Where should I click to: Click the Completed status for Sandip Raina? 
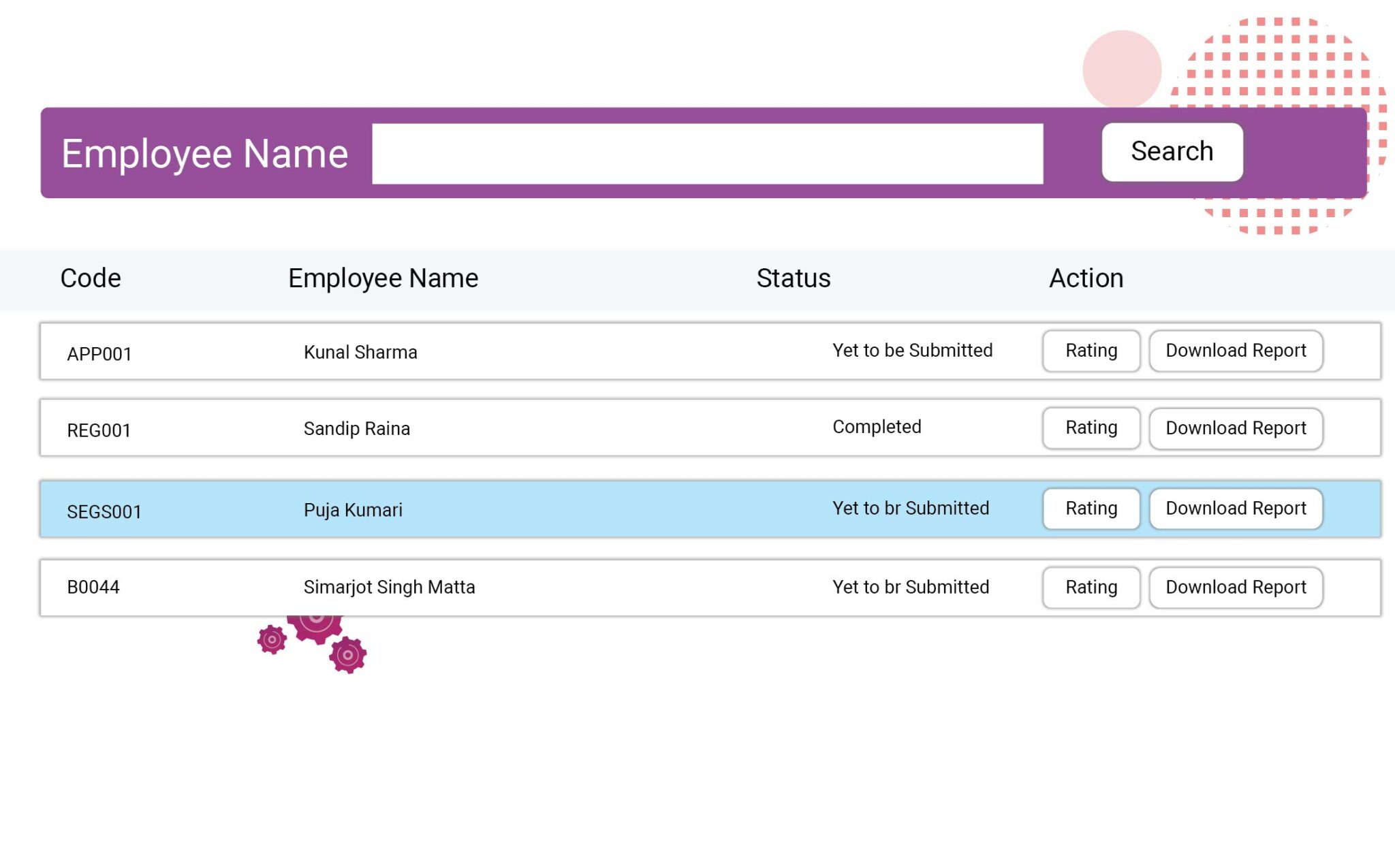tap(876, 427)
